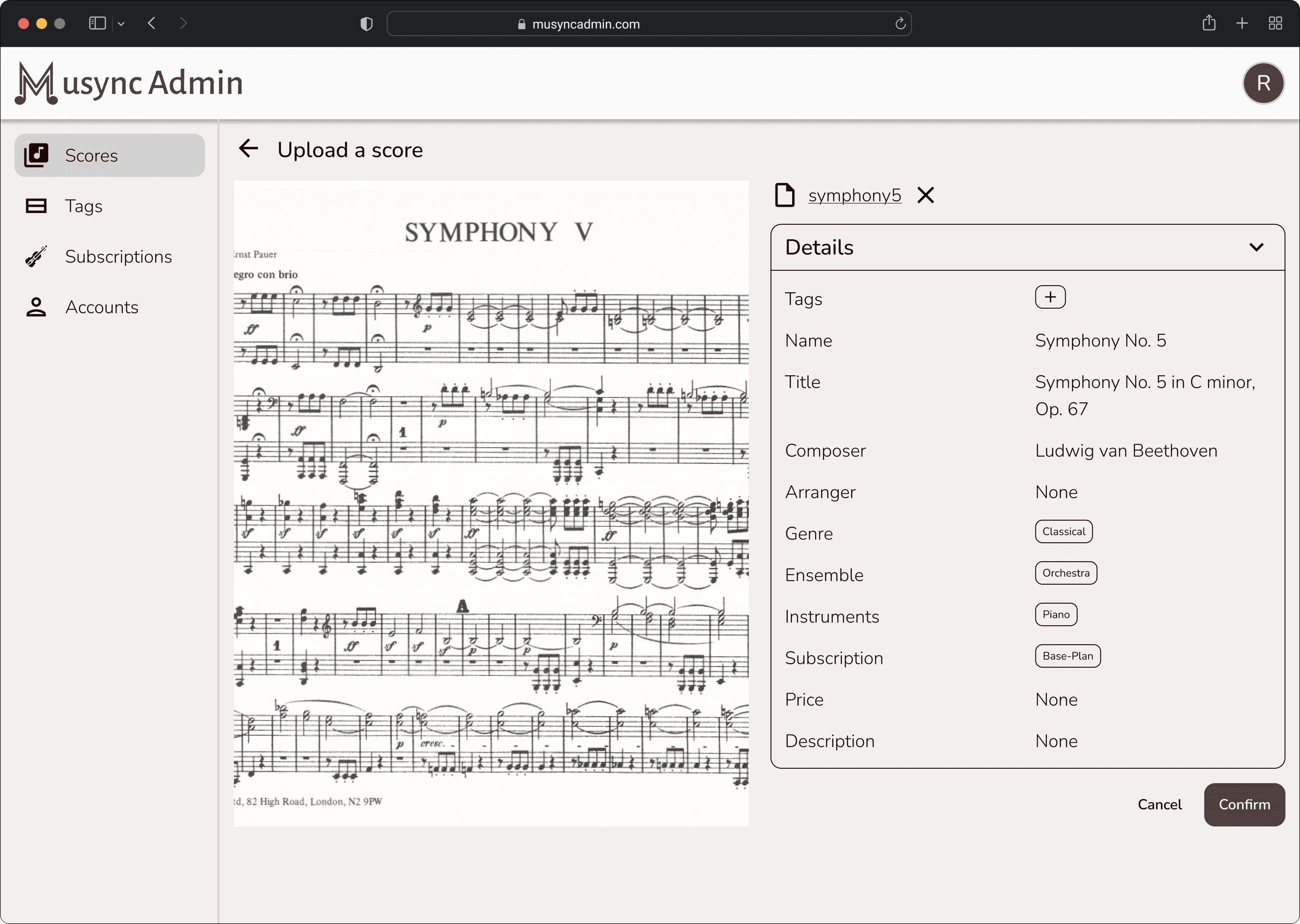Open the browser share icon
The height and width of the screenshot is (924, 1300).
pyautogui.click(x=1209, y=23)
